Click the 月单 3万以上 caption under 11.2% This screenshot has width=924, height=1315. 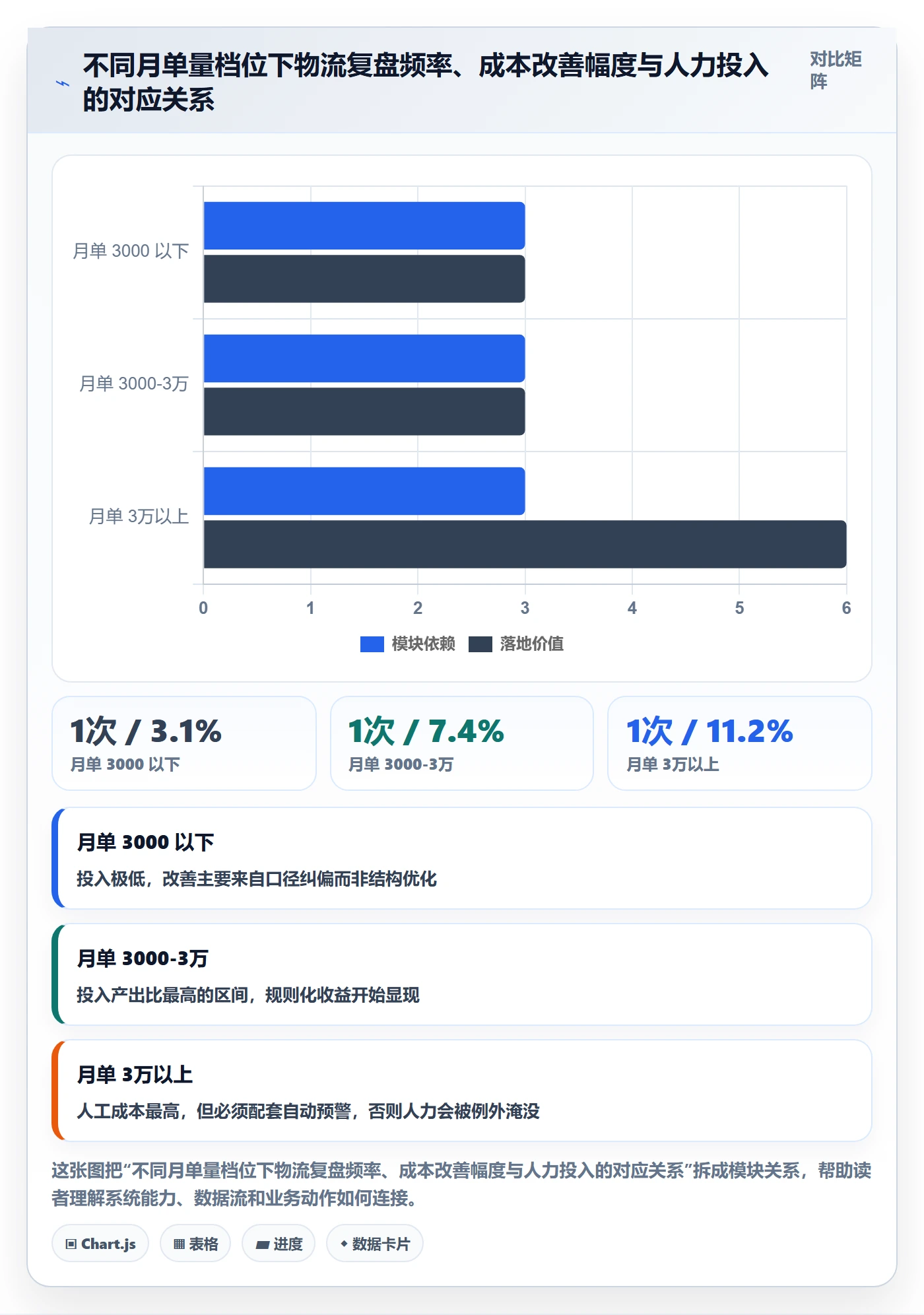673,764
